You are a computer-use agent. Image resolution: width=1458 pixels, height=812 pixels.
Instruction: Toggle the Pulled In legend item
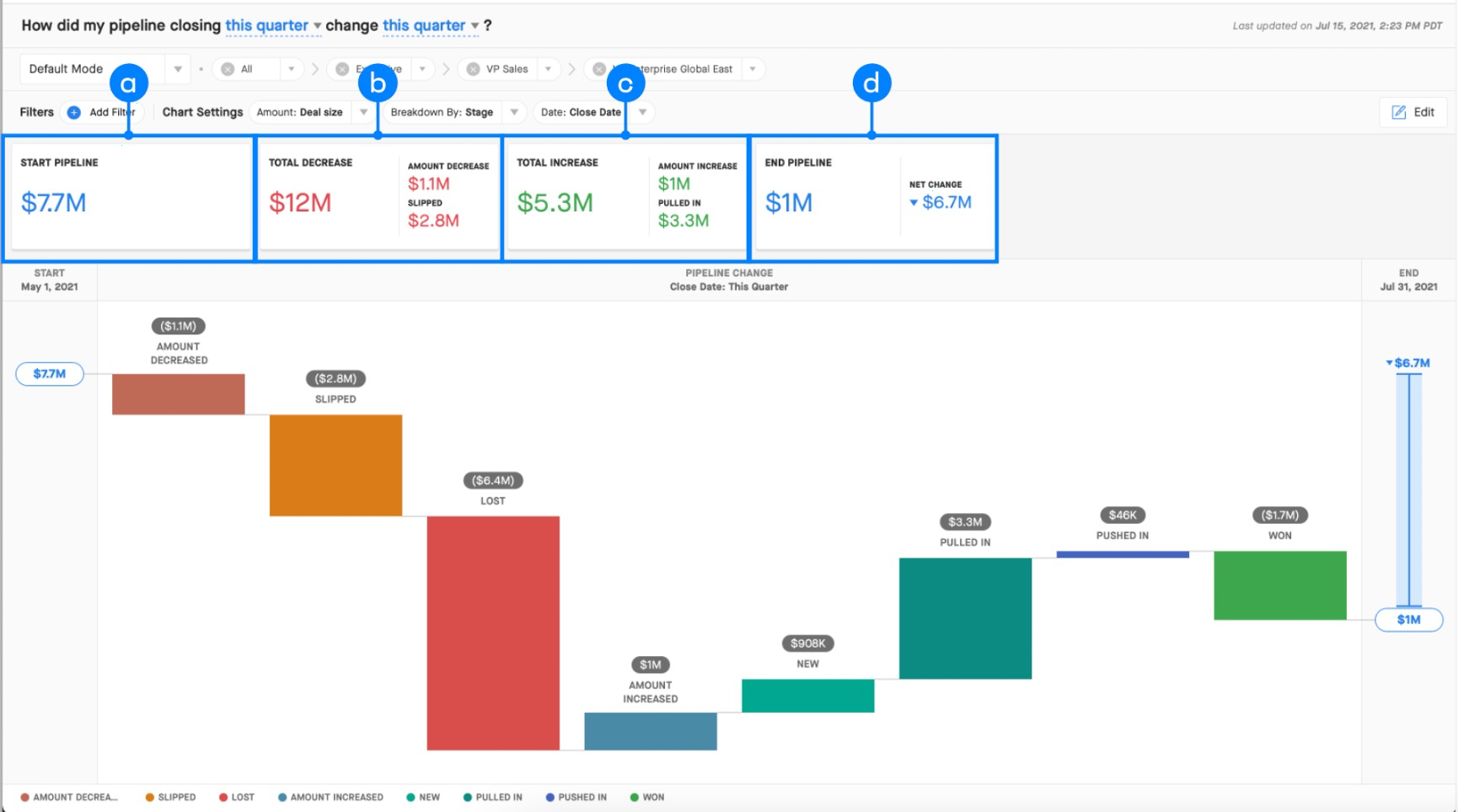(x=493, y=797)
